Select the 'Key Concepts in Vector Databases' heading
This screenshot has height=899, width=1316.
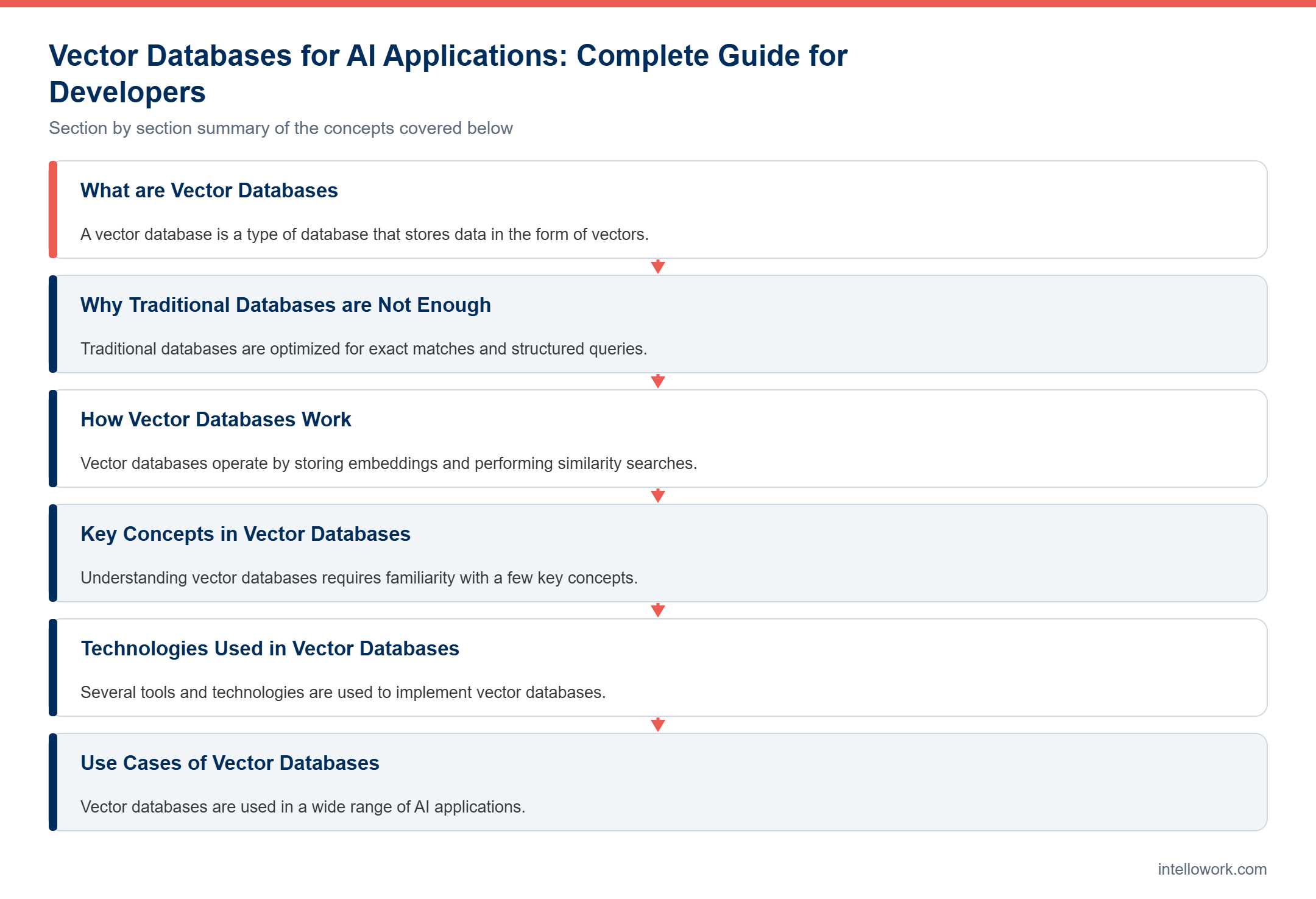coord(246,534)
